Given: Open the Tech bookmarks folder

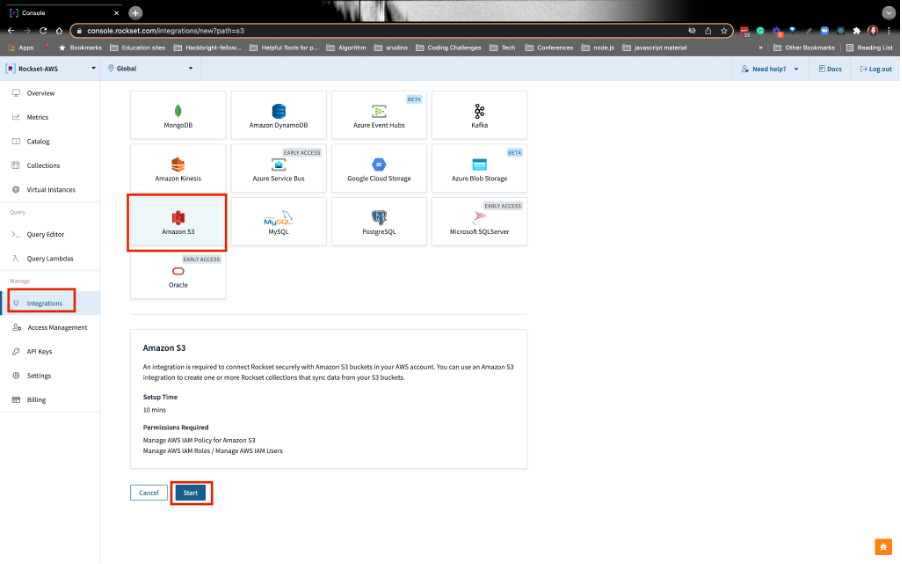Looking at the screenshot, I should [x=503, y=48].
